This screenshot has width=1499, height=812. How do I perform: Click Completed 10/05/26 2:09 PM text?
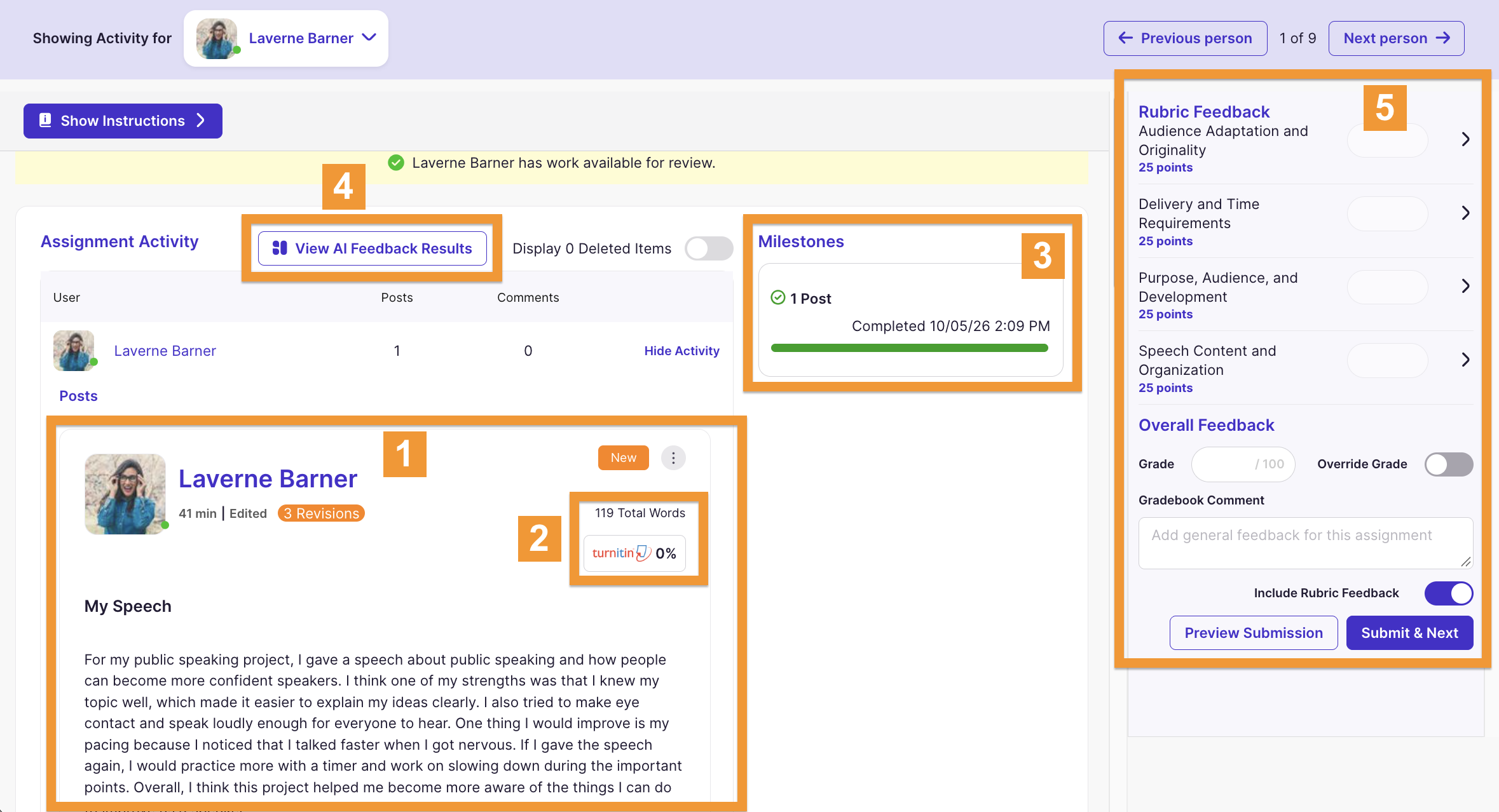tap(950, 326)
